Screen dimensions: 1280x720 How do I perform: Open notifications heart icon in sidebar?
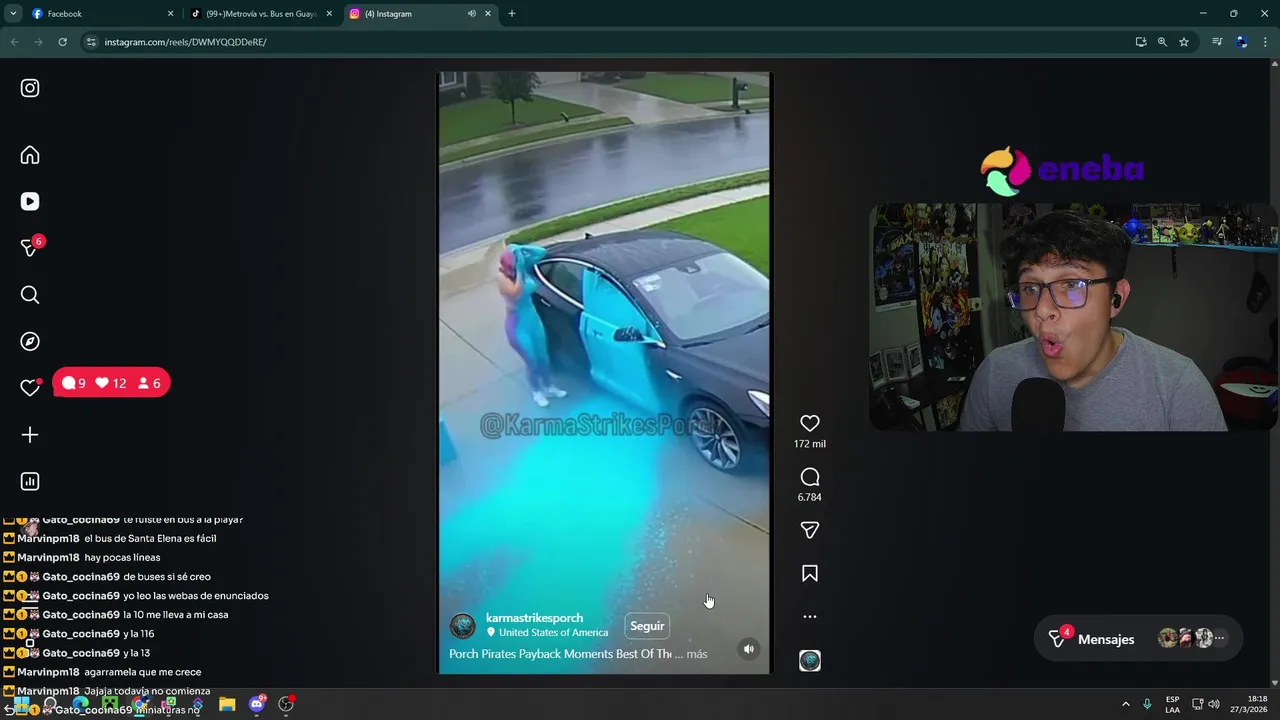click(x=30, y=388)
